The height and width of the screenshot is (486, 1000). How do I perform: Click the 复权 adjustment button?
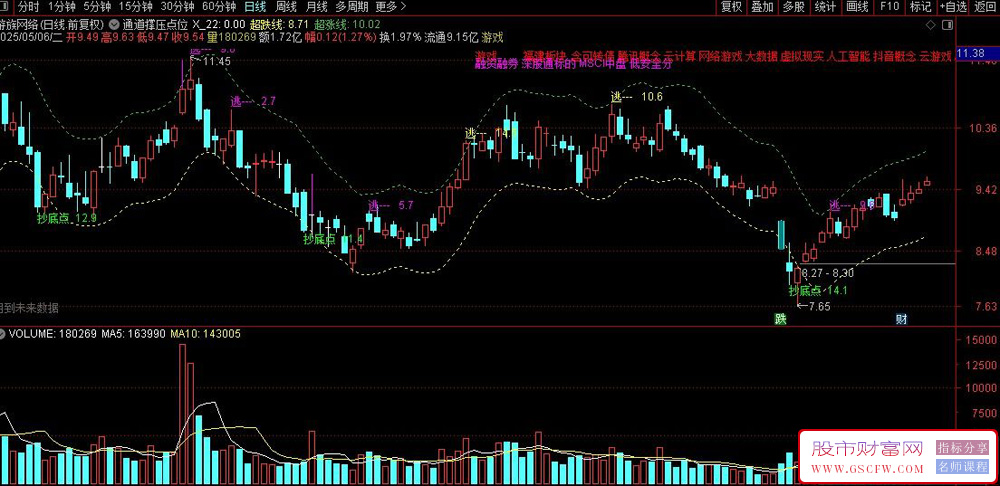pos(731,7)
